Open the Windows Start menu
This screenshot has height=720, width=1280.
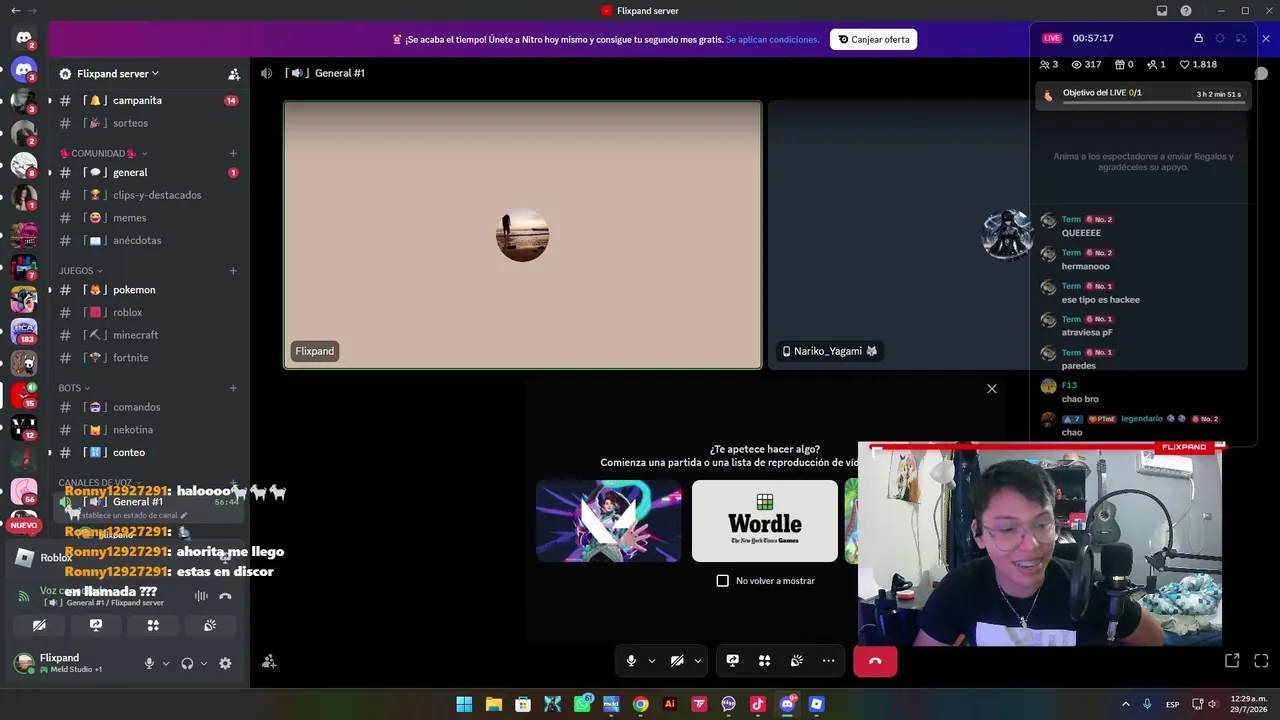464,704
